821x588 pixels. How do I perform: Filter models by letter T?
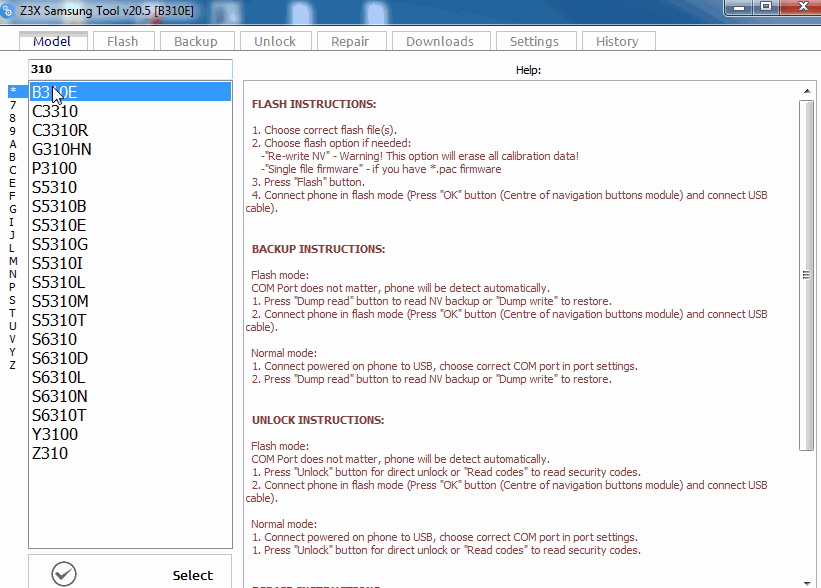(x=13, y=313)
